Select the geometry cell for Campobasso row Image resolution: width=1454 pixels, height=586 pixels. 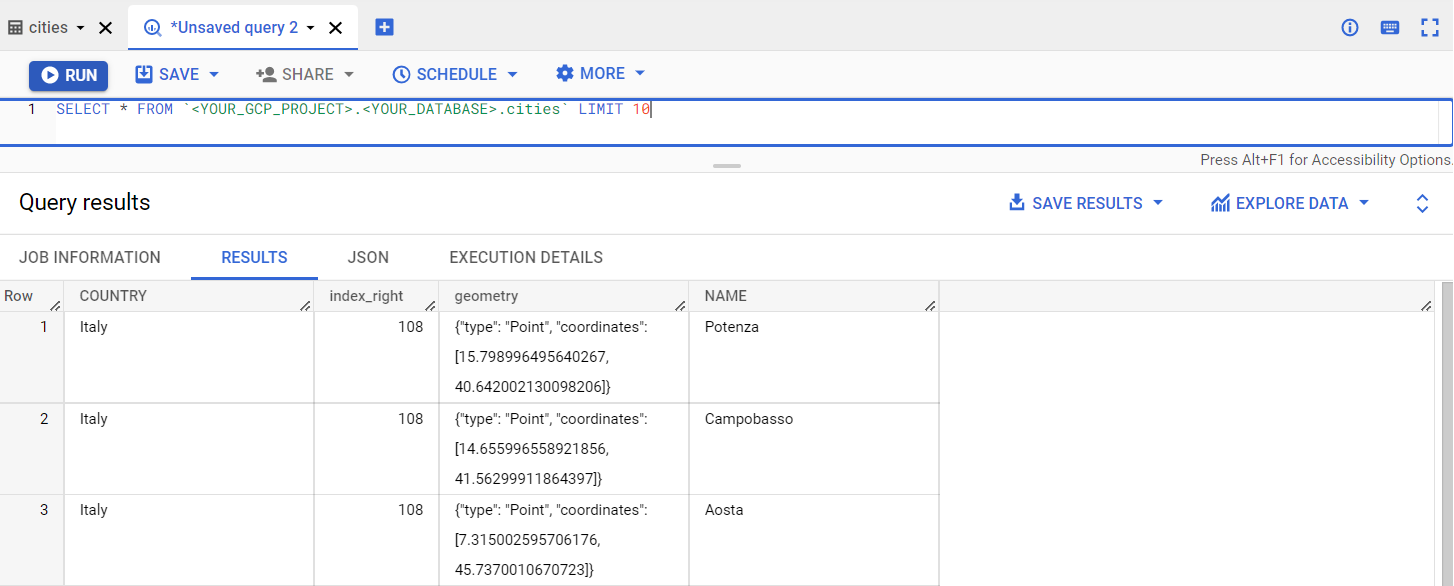563,449
